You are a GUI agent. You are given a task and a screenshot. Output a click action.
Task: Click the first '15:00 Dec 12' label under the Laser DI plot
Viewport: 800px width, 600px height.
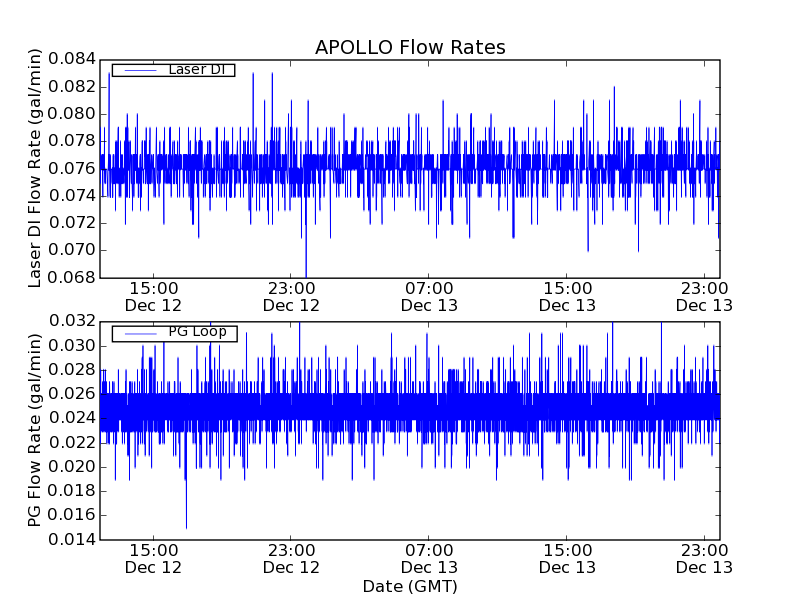click(153, 297)
